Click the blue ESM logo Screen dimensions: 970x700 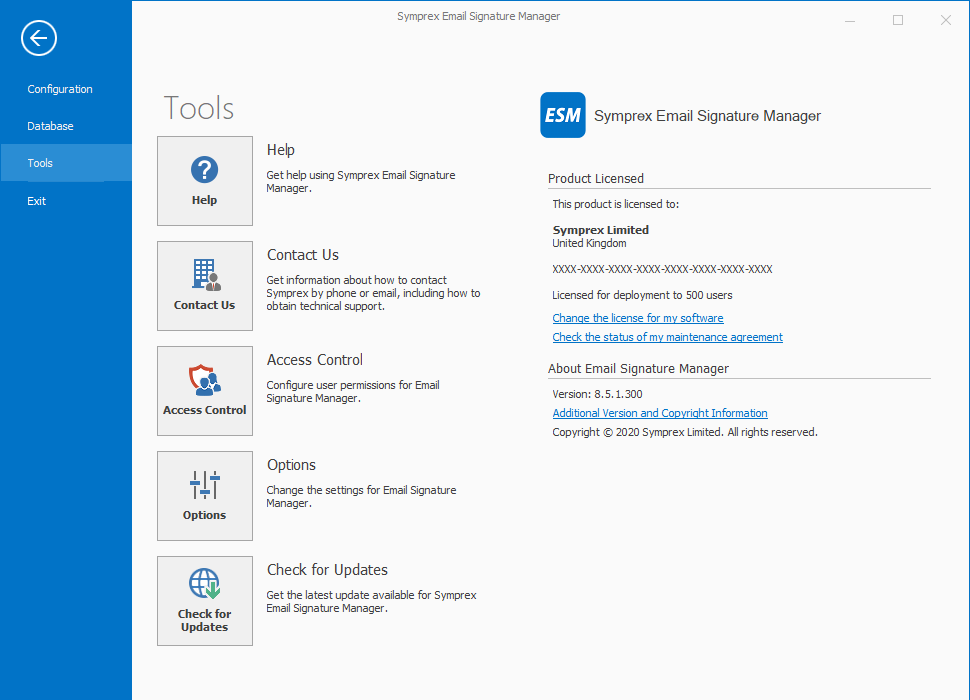point(563,115)
